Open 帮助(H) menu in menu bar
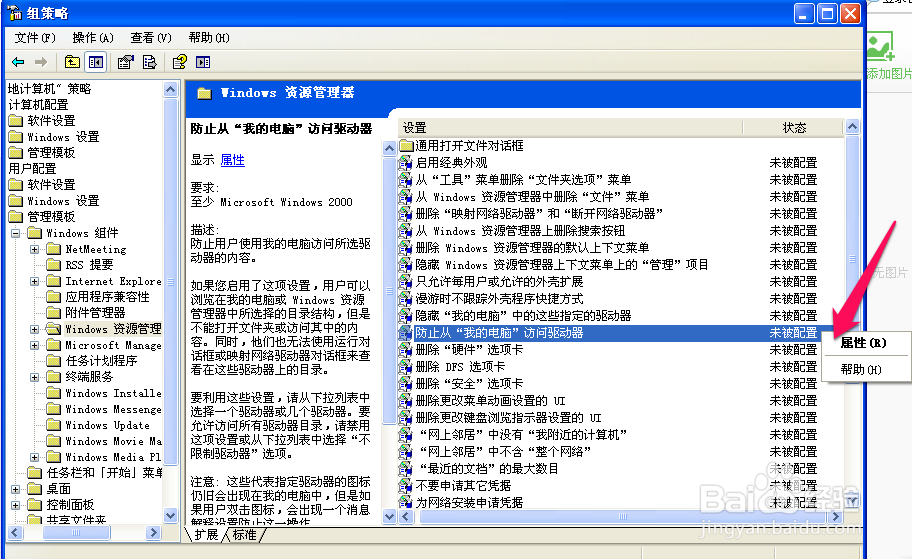The height and width of the screenshot is (559, 912). click(x=209, y=38)
